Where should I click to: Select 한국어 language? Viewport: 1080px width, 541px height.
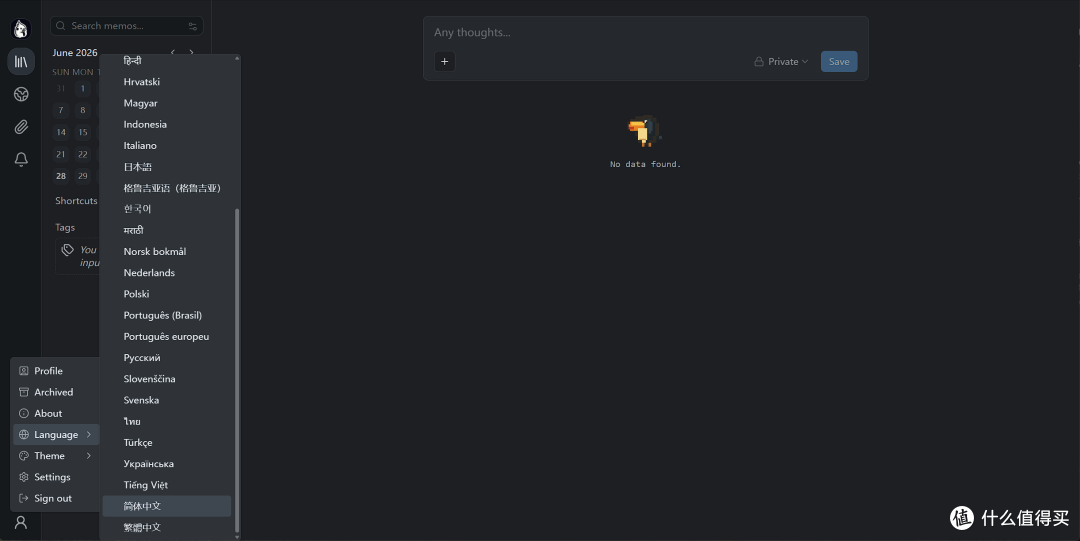(167, 209)
